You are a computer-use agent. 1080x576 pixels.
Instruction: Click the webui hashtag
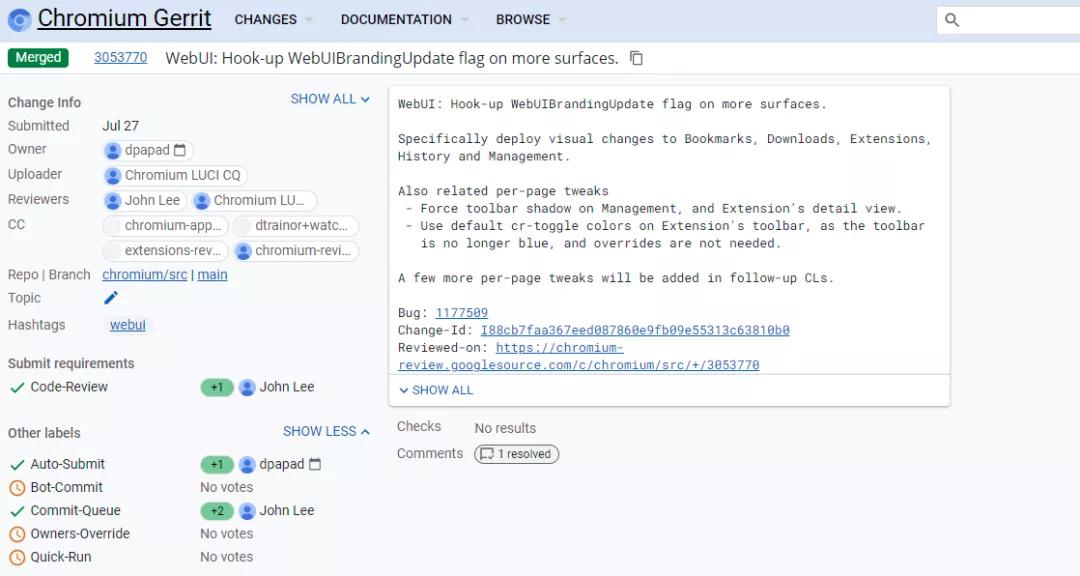coord(127,325)
